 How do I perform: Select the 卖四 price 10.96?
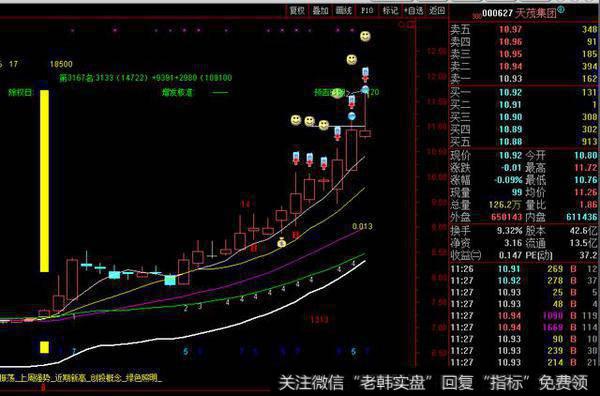pyautogui.click(x=510, y=41)
